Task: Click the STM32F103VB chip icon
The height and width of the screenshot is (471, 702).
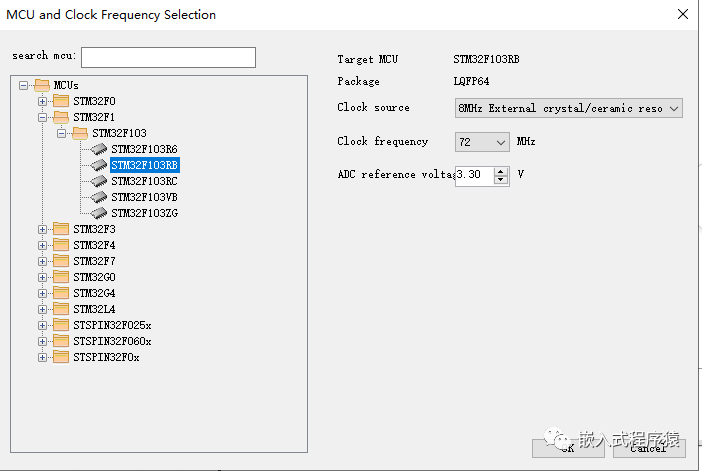Action: tap(98, 197)
